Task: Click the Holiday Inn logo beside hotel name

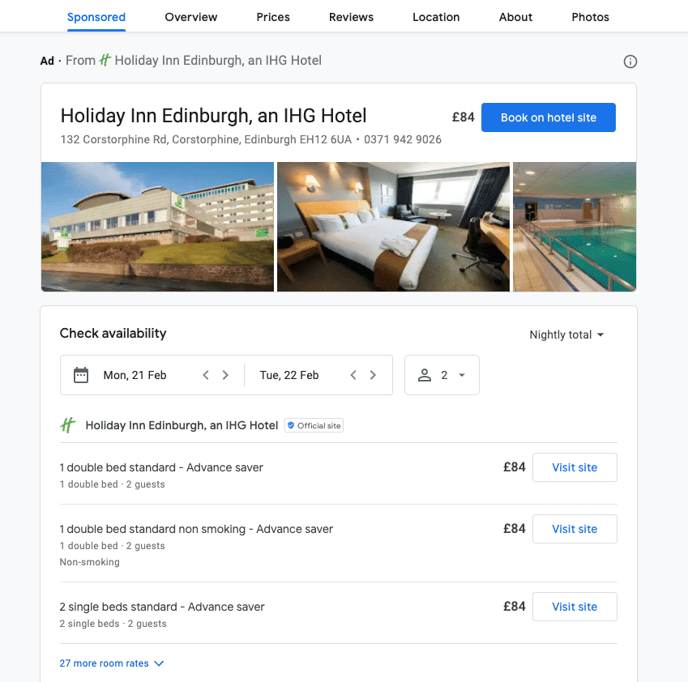Action: (68, 425)
